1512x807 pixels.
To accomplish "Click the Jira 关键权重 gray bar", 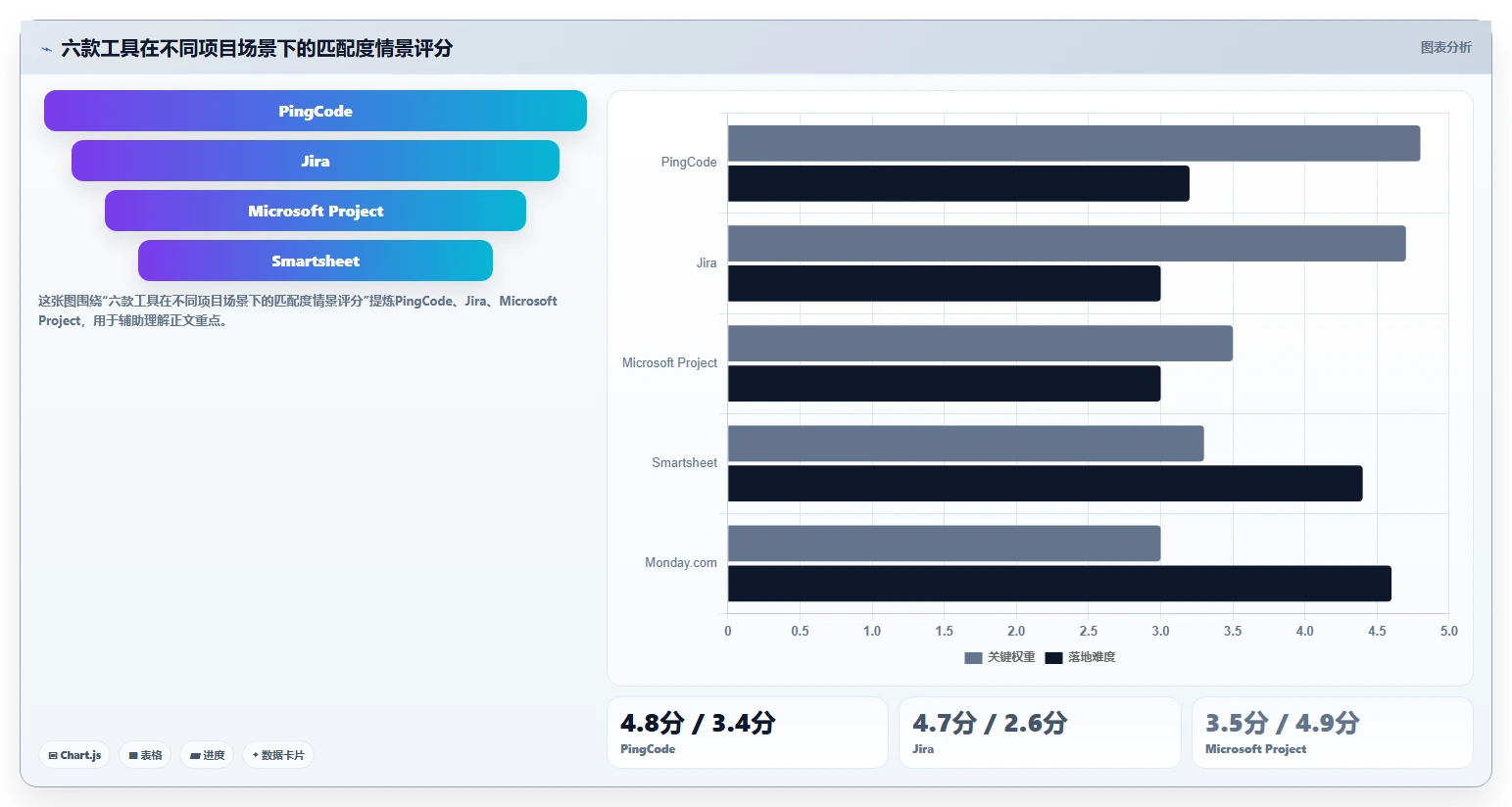I will click(1067, 243).
